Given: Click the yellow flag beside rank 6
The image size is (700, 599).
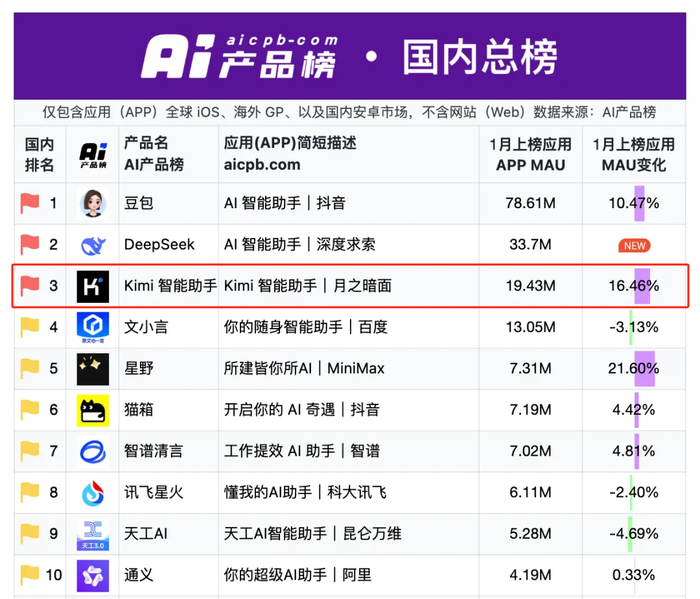Looking at the screenshot, I should (30, 409).
